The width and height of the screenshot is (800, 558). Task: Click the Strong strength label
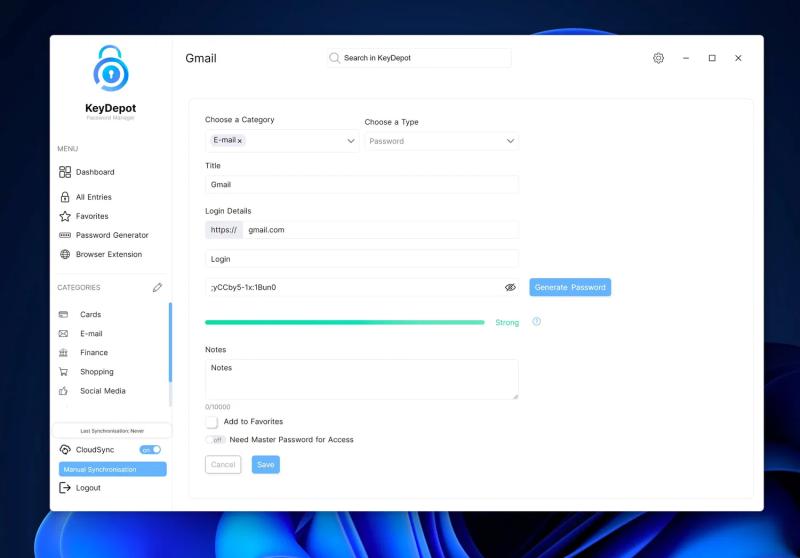click(x=507, y=322)
